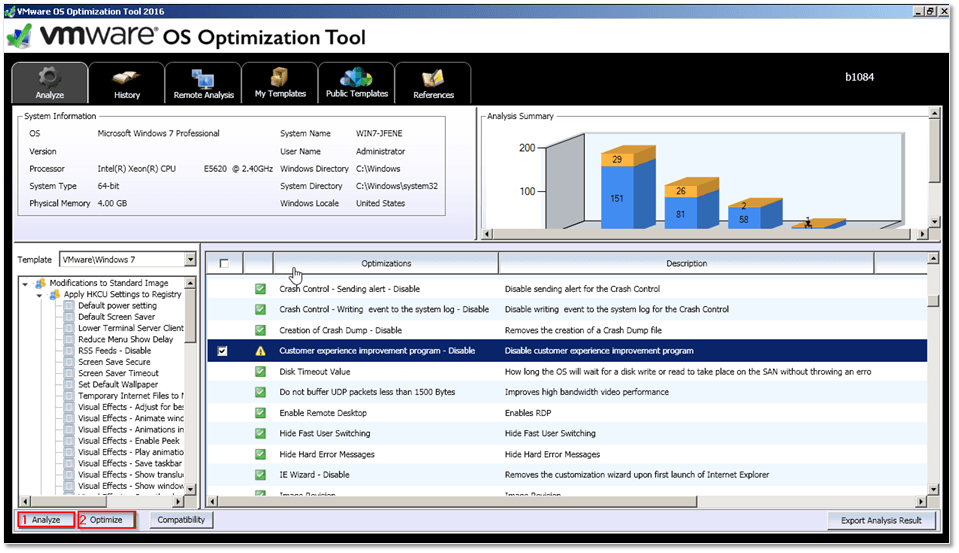Image resolution: width=959 pixels, height=553 pixels.
Task: Click Export Analysis Result button
Action: 881,521
